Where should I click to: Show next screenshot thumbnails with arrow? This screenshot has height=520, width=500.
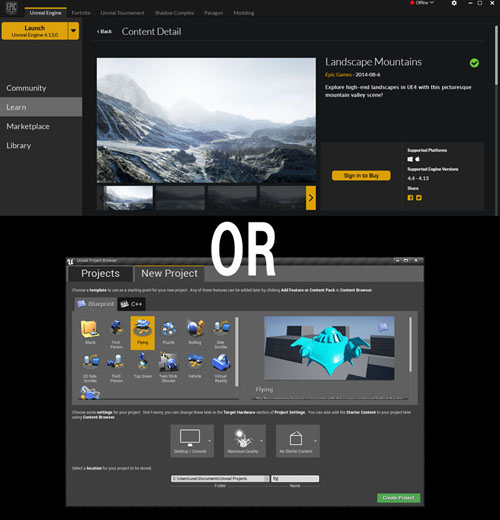pos(311,198)
